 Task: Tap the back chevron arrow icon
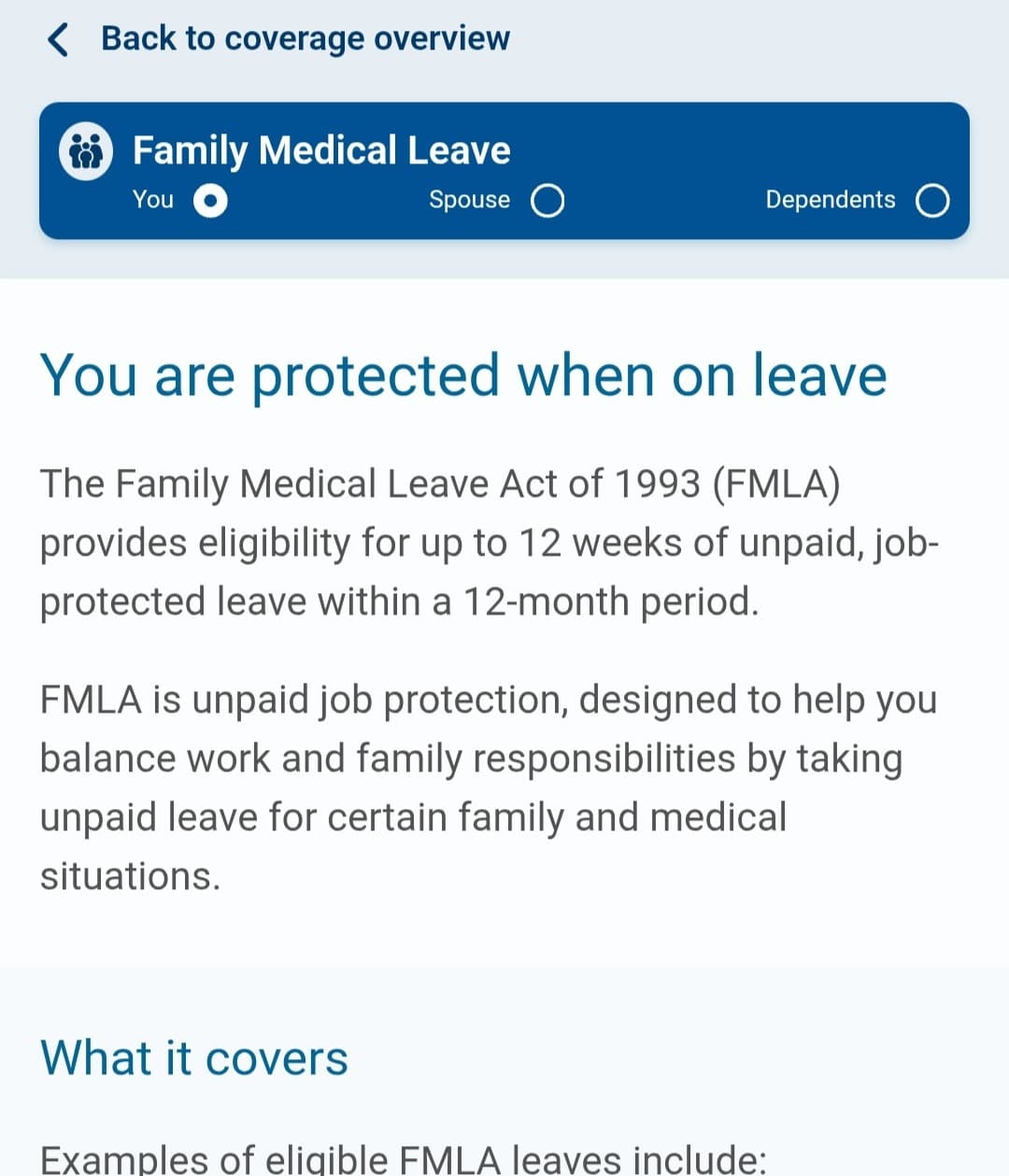pos(58,39)
